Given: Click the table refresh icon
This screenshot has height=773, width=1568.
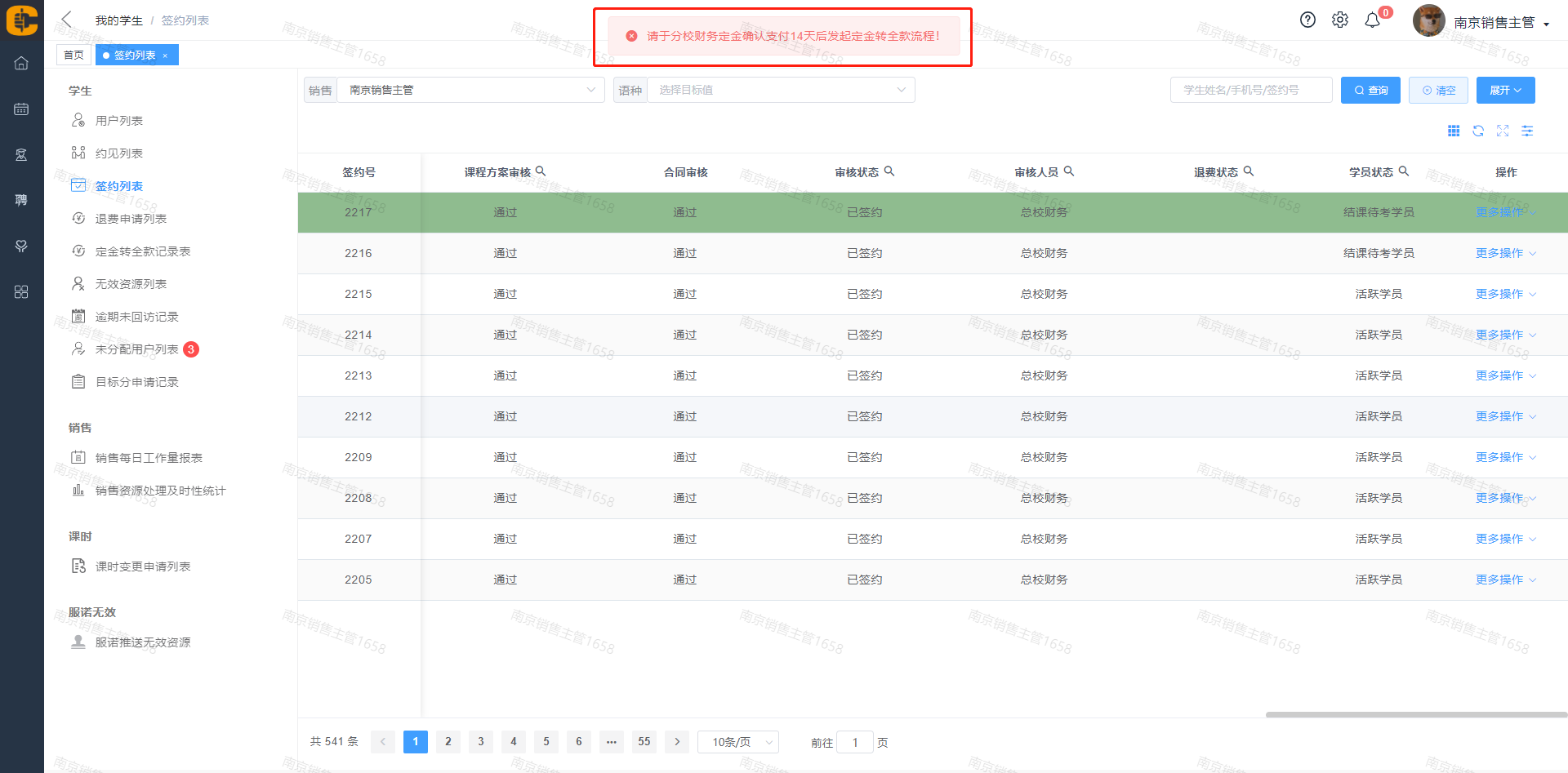Looking at the screenshot, I should pyautogui.click(x=1478, y=131).
